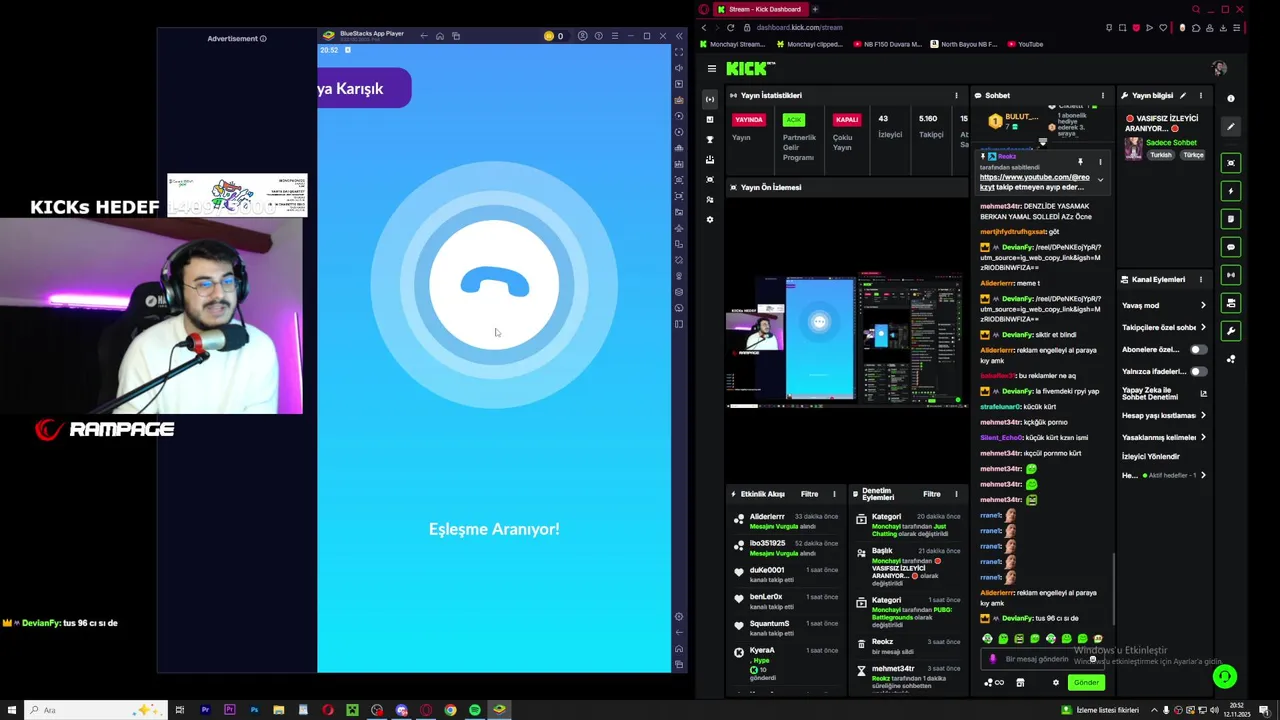This screenshot has width=1280, height=720.
Task: Click the stream preview thumbnail
Action: [x=847, y=338]
